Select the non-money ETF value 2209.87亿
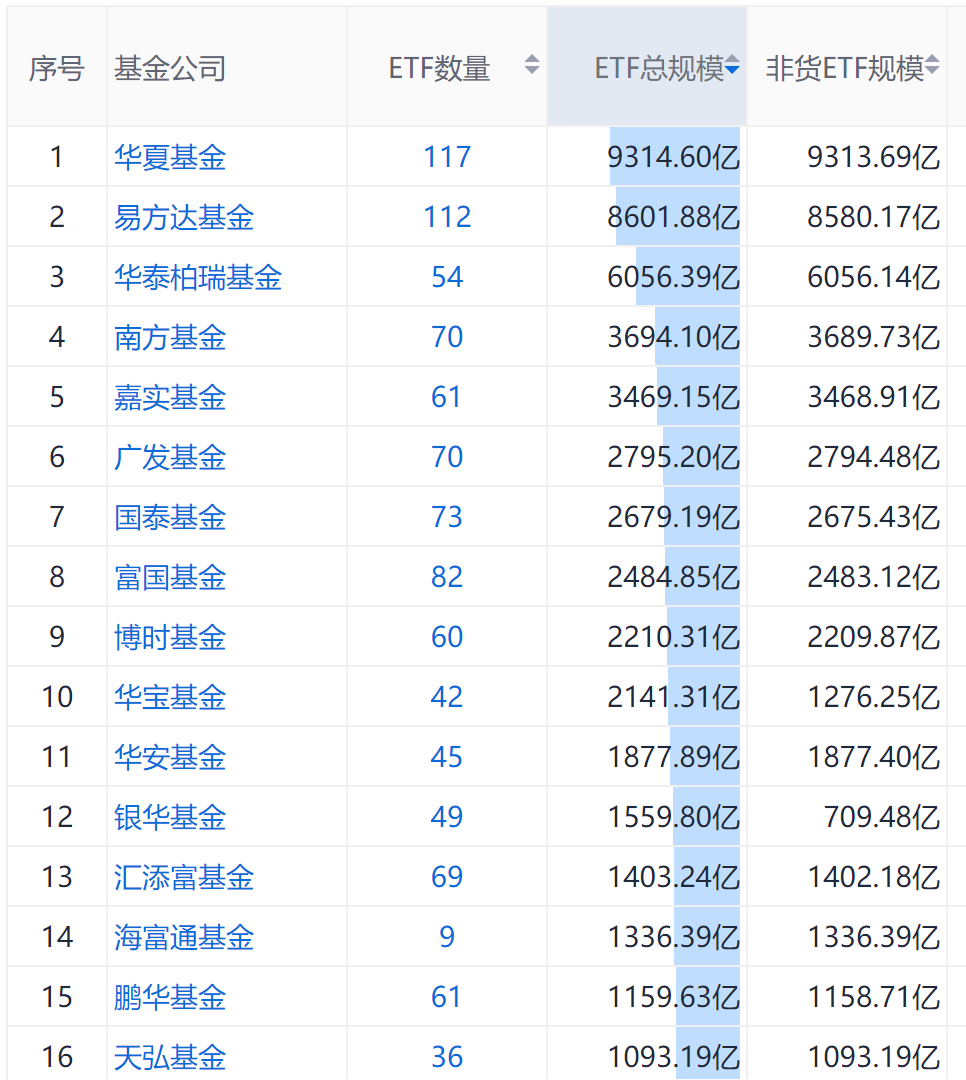 [874, 636]
